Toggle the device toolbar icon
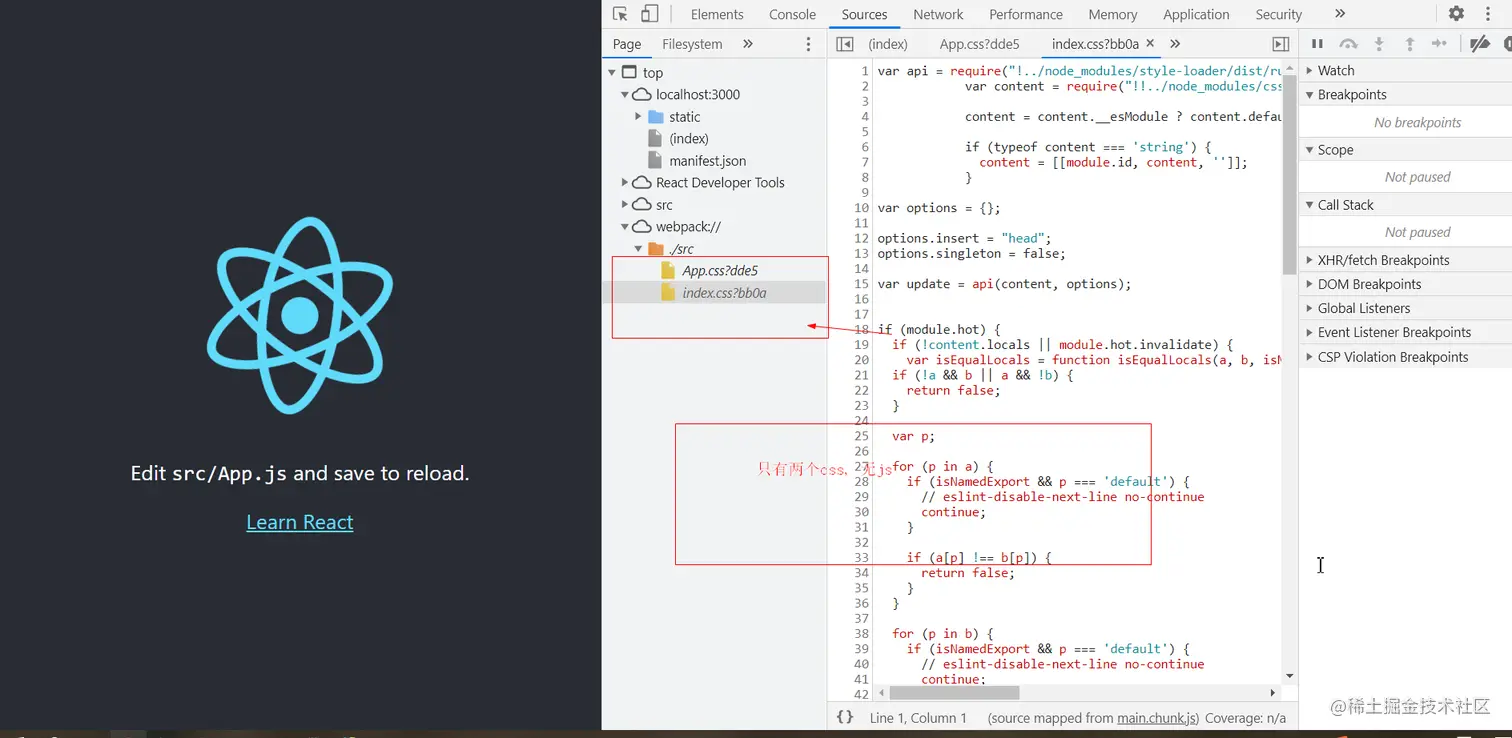The image size is (1512, 738). 650,14
